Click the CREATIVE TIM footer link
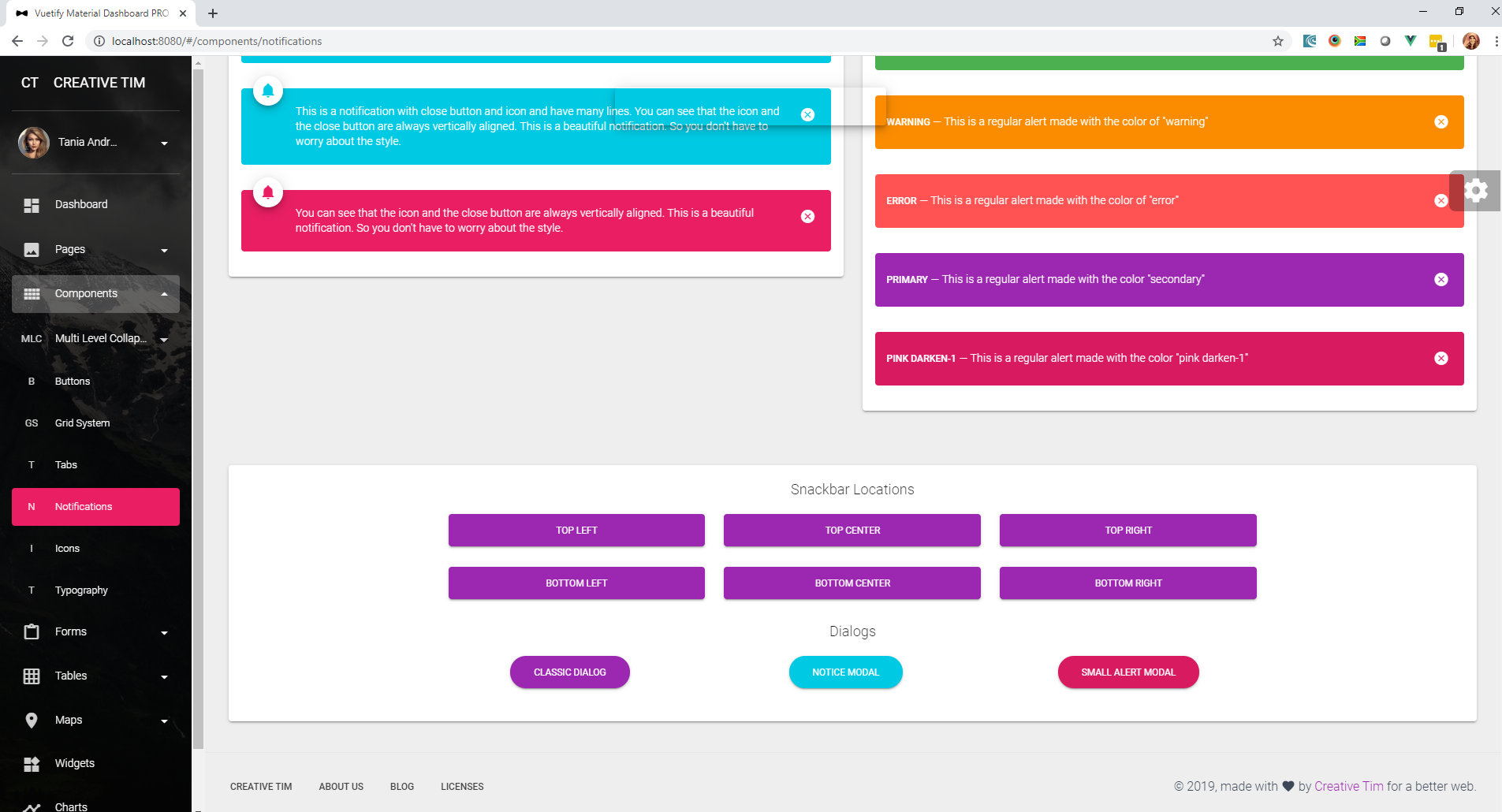Viewport: 1502px width, 812px height. pos(261,787)
